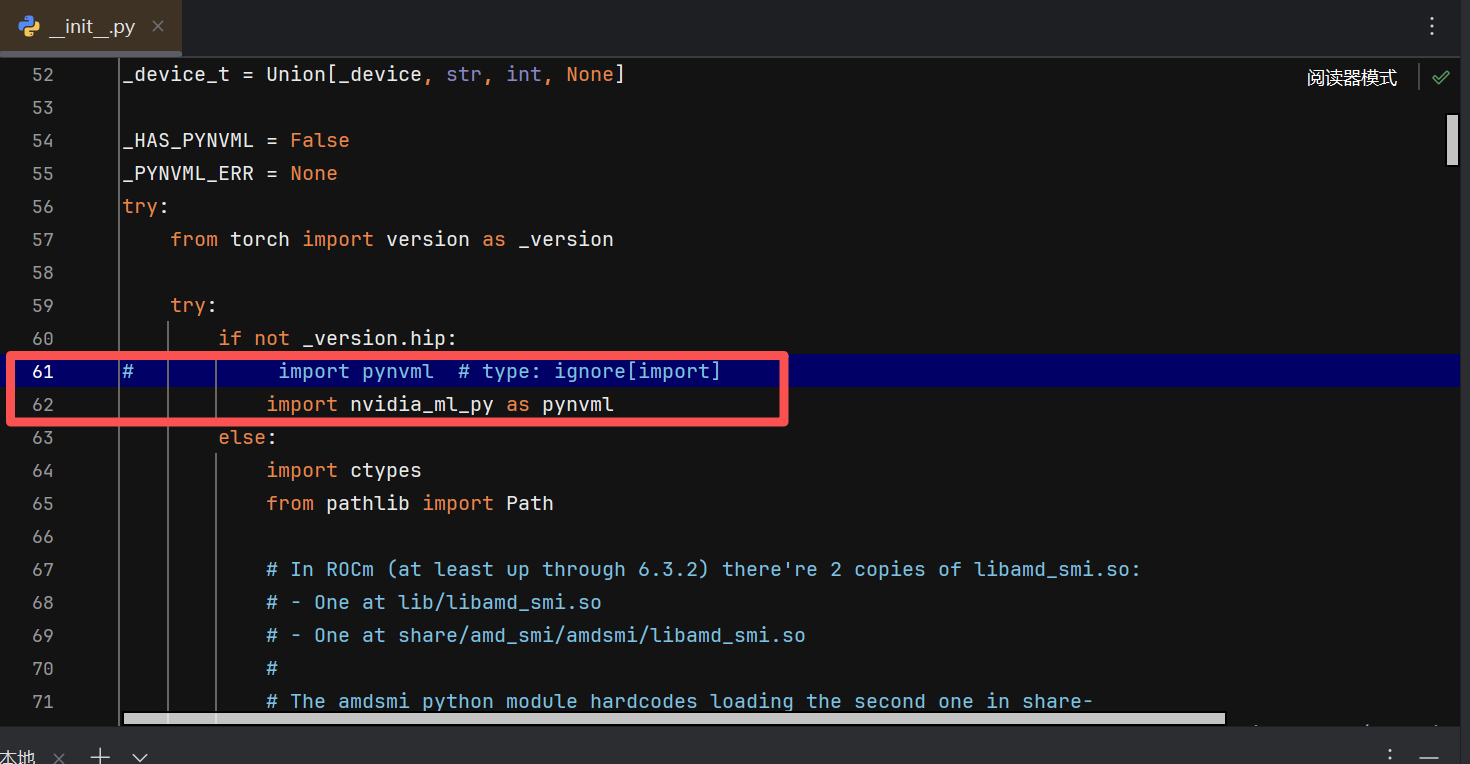
Task: Open the editor three-dot menu at top right
Action: coord(1432,26)
